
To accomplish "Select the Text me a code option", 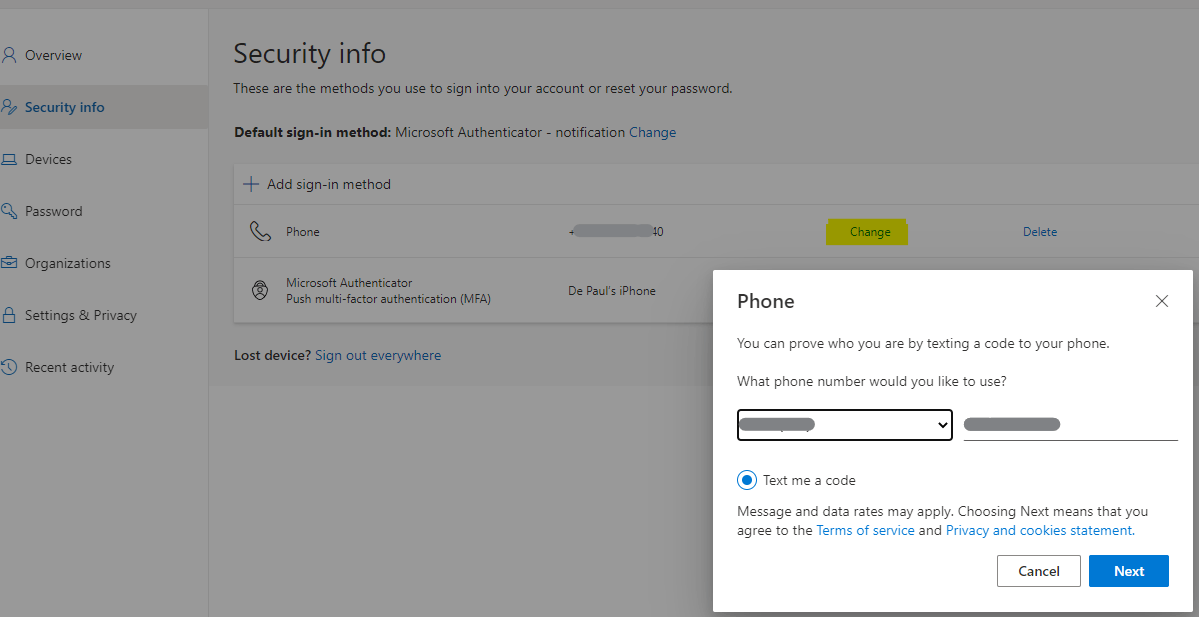I will 746,480.
